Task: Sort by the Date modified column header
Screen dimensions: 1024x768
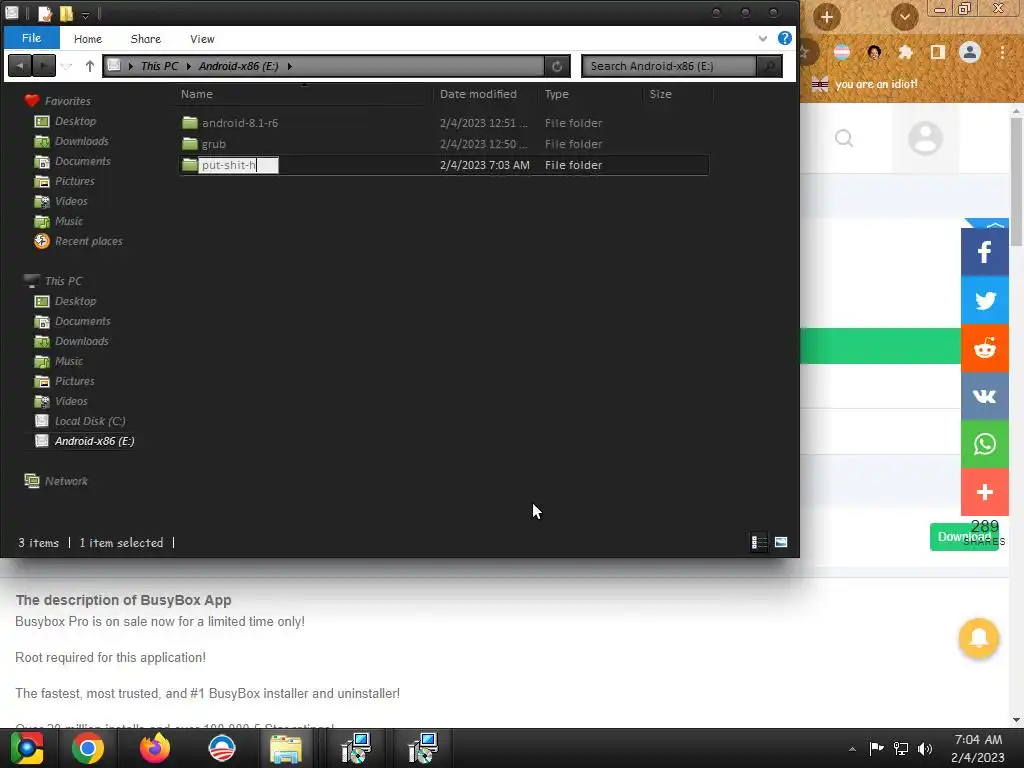Action: [x=478, y=94]
